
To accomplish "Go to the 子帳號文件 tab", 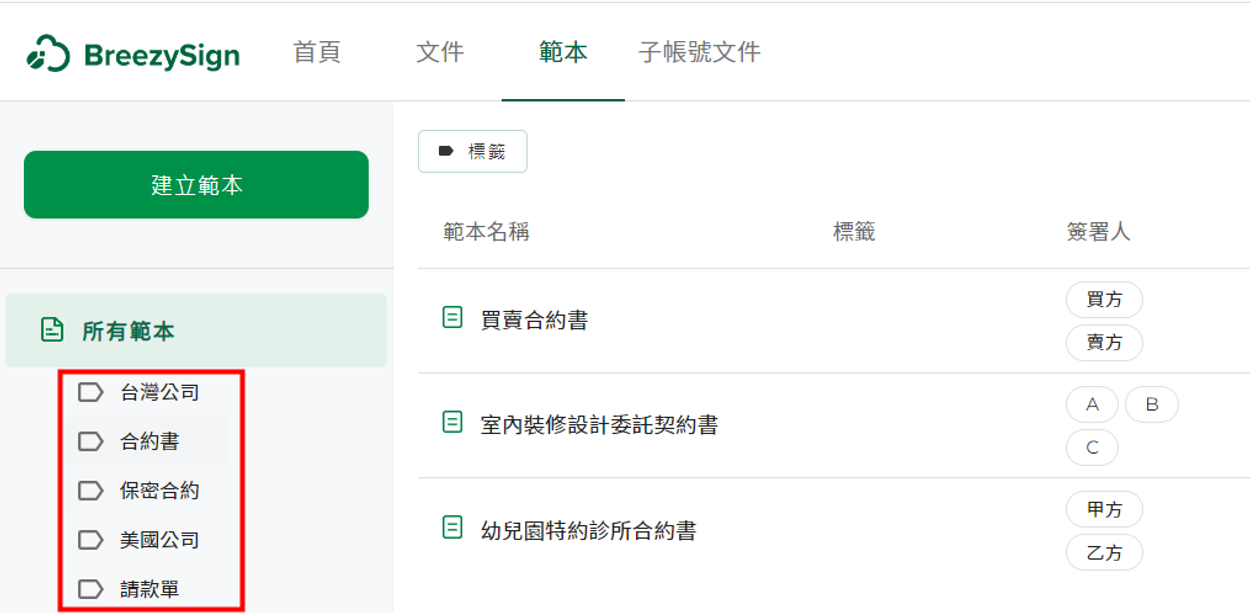I will [x=700, y=52].
